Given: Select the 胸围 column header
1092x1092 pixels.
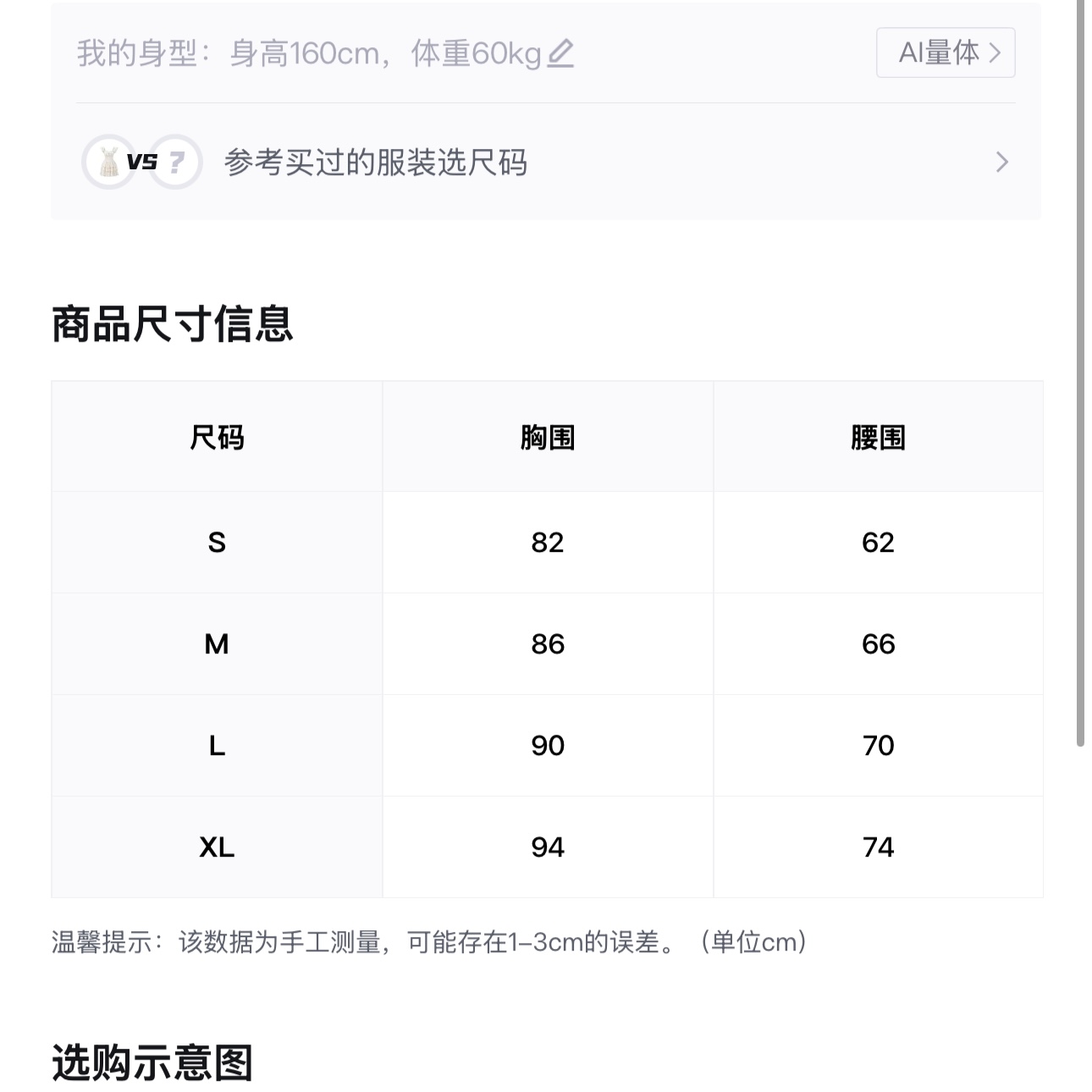Looking at the screenshot, I should tap(548, 438).
